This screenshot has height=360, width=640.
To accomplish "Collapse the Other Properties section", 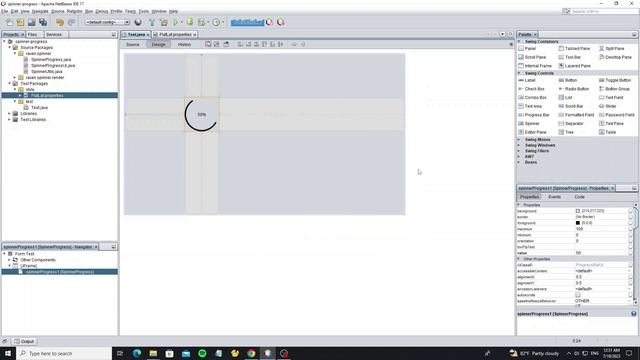I will [x=519, y=259].
